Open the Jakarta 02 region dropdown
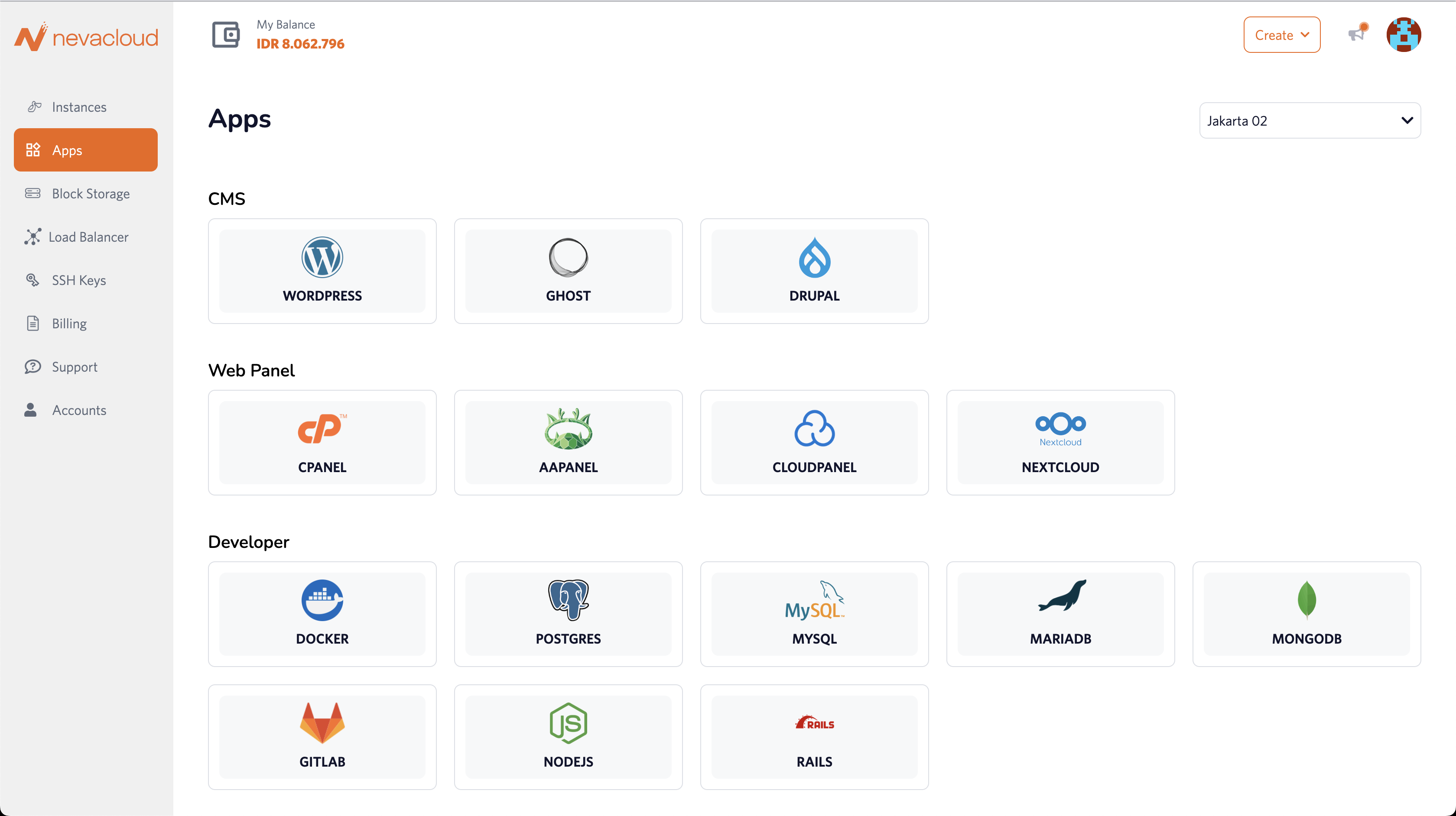The height and width of the screenshot is (816, 1456). (1310, 120)
